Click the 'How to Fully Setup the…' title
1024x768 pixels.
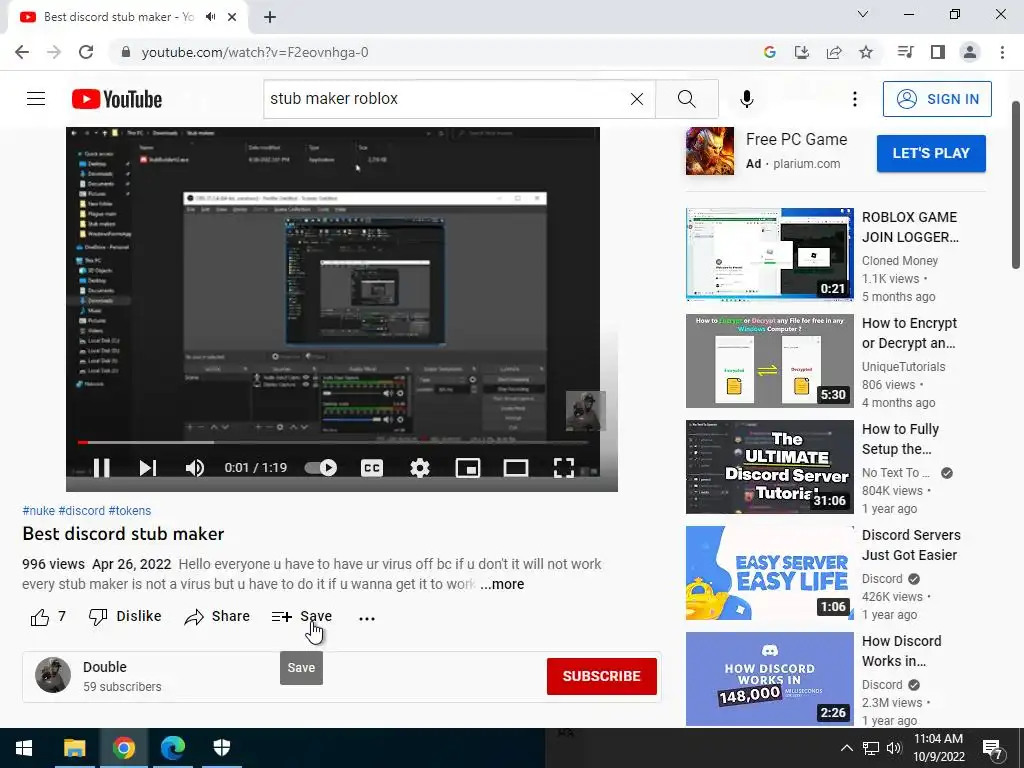901,439
